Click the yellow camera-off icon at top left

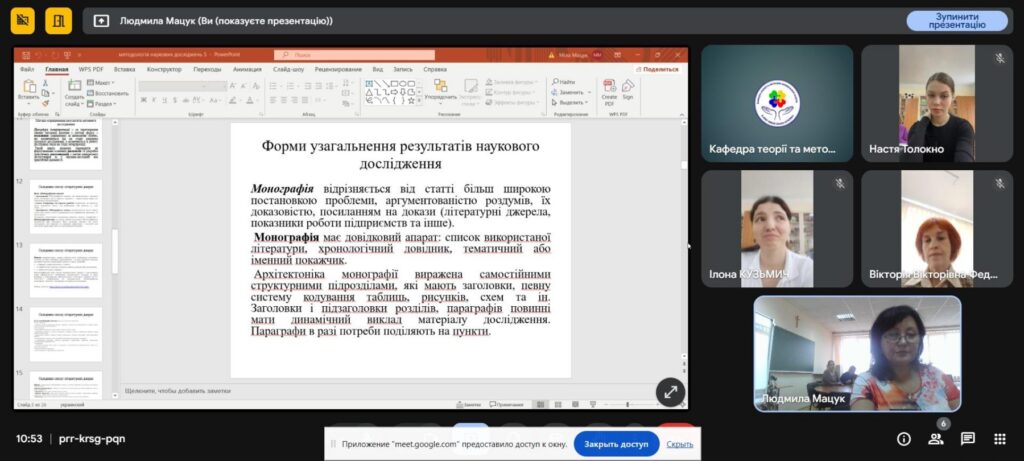[x=25, y=20]
